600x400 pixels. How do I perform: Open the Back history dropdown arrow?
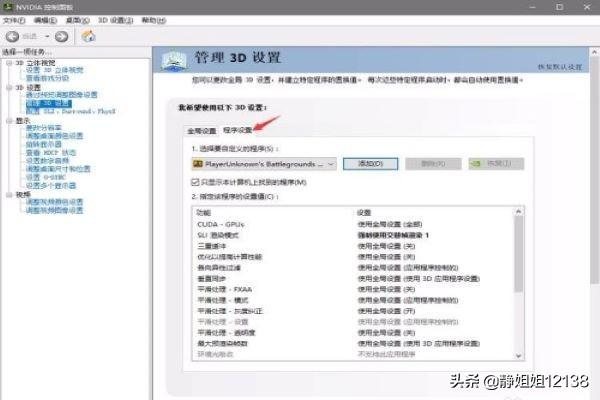tap(47, 36)
